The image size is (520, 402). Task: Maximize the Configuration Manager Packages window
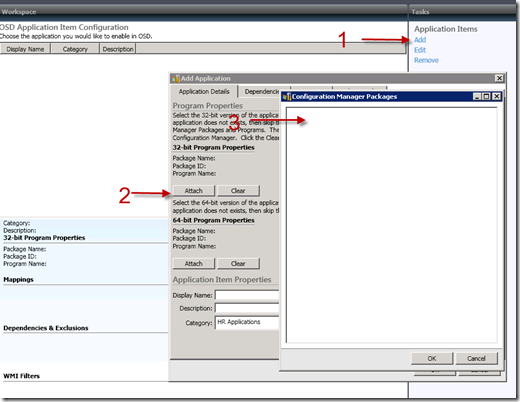click(486, 96)
